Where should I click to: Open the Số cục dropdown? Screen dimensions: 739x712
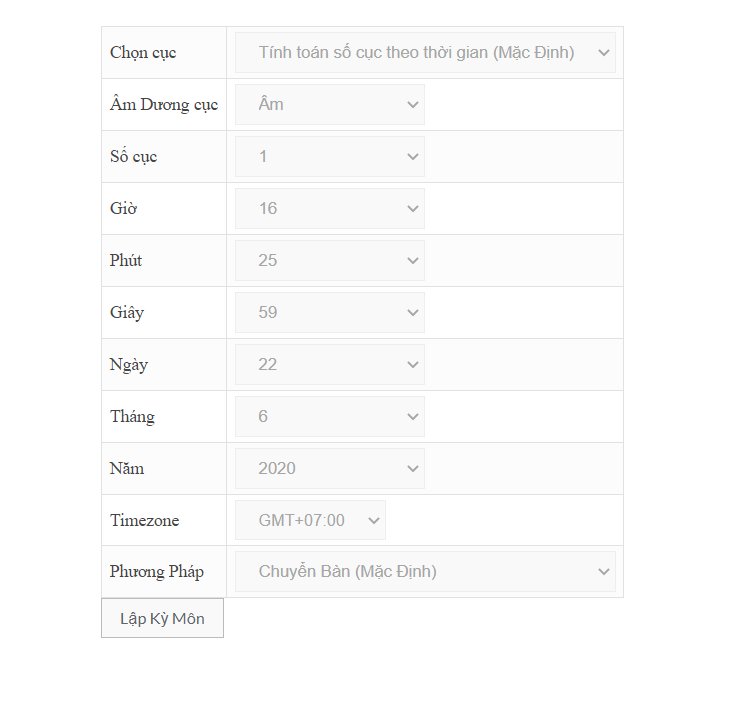click(x=329, y=156)
